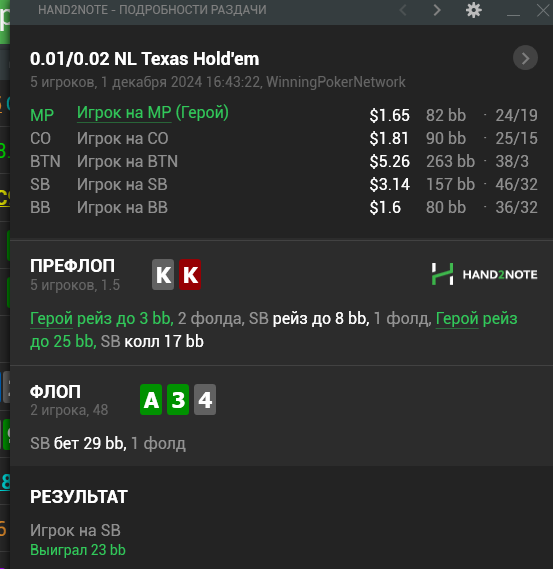This screenshot has height=569, width=553.
Task: Click the green 3 flop card
Action: (x=178, y=400)
